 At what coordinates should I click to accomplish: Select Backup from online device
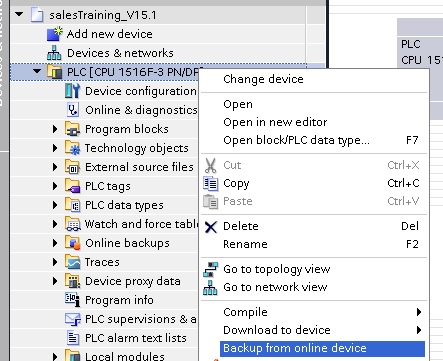322,348
